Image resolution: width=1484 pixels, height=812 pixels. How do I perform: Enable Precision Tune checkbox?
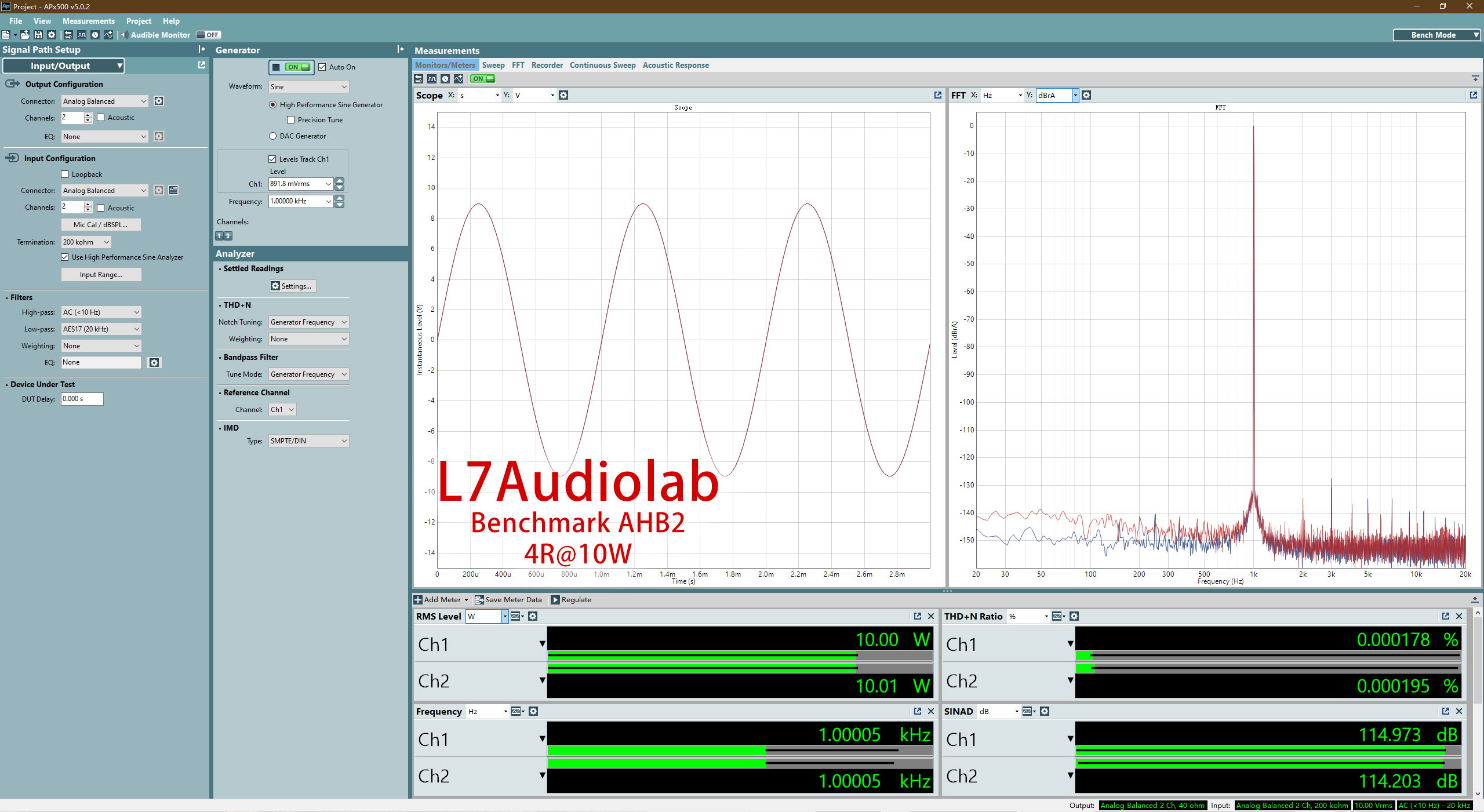click(290, 120)
